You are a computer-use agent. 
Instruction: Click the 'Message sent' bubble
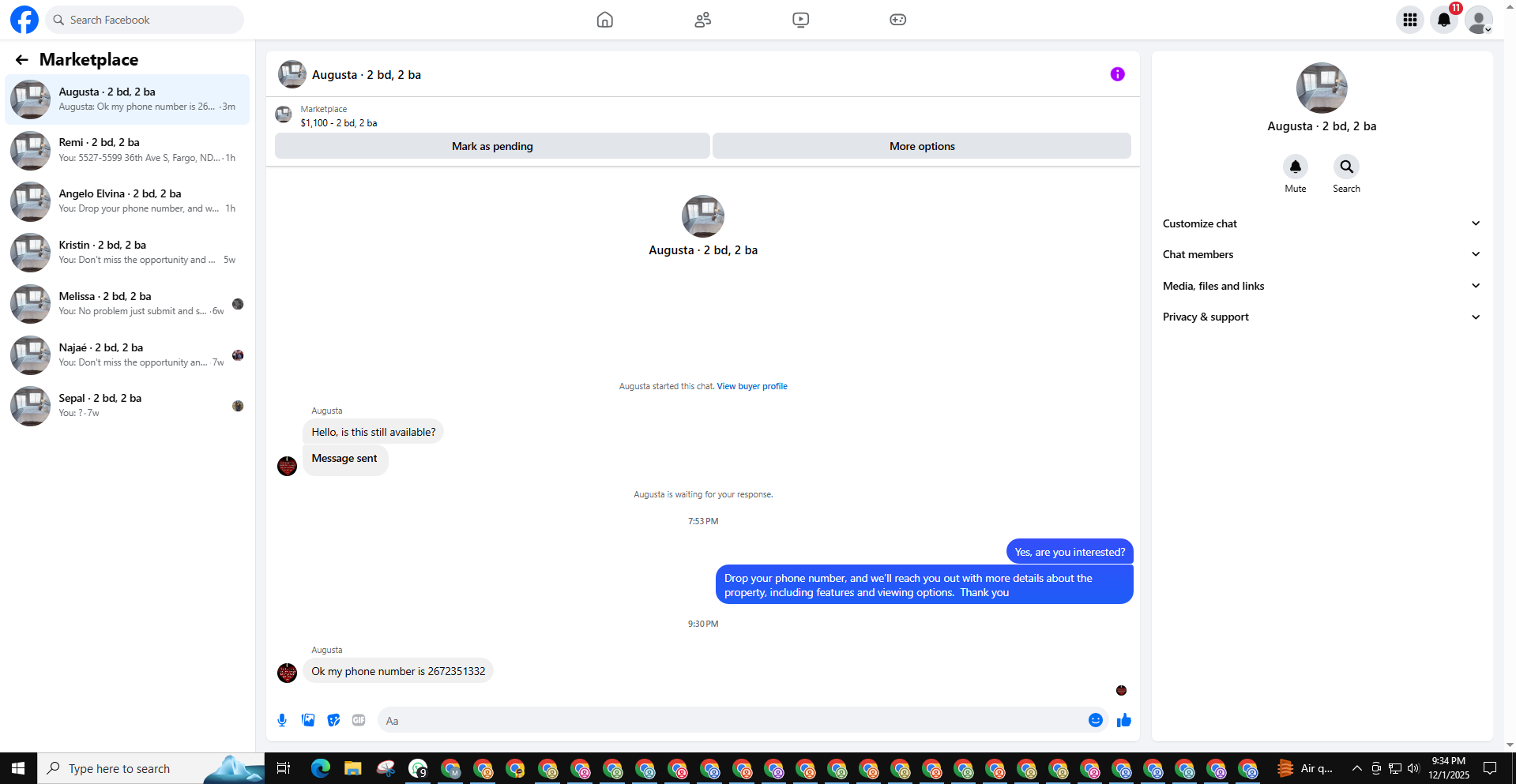(x=345, y=459)
